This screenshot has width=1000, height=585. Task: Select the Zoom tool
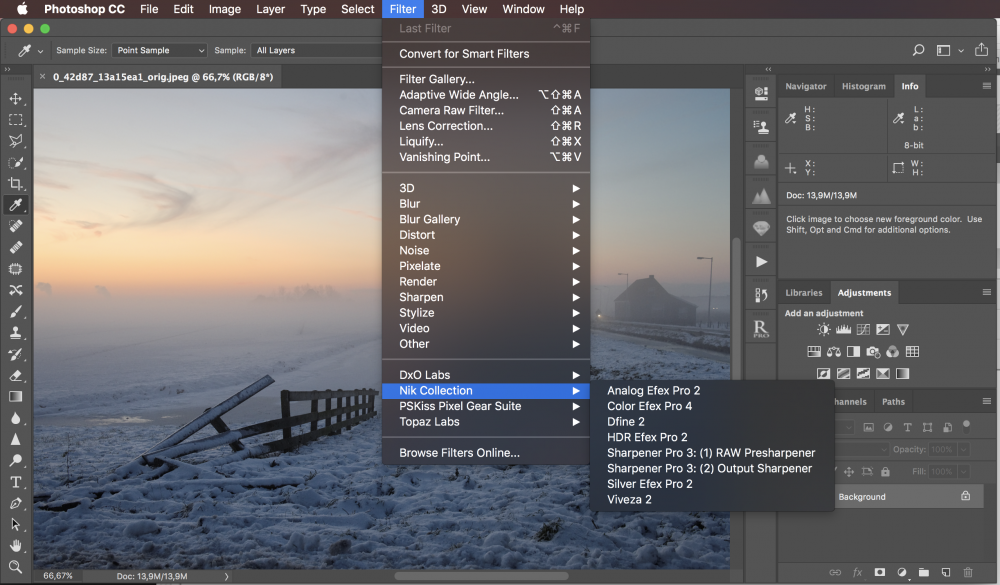point(16,567)
